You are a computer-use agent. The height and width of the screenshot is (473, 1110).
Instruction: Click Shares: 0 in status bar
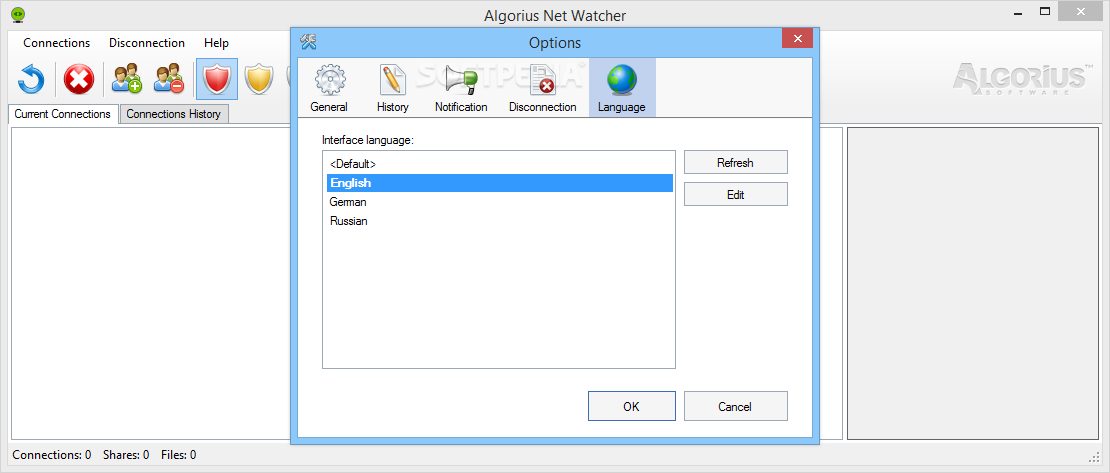(x=126, y=455)
